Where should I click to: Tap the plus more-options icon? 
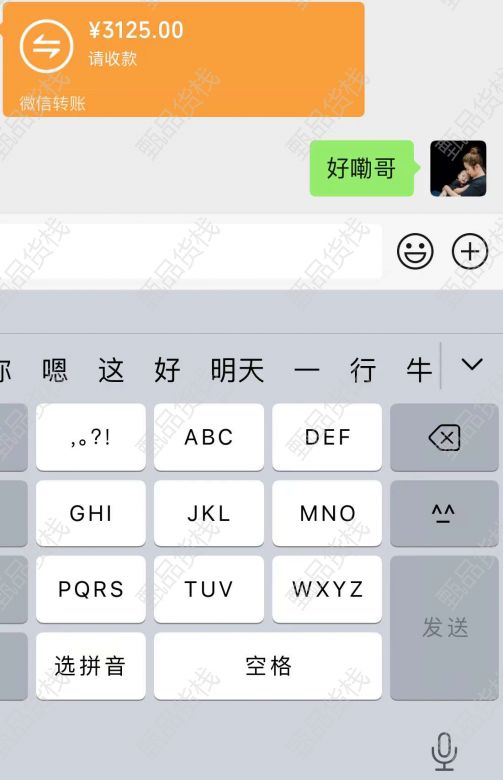[x=470, y=251]
